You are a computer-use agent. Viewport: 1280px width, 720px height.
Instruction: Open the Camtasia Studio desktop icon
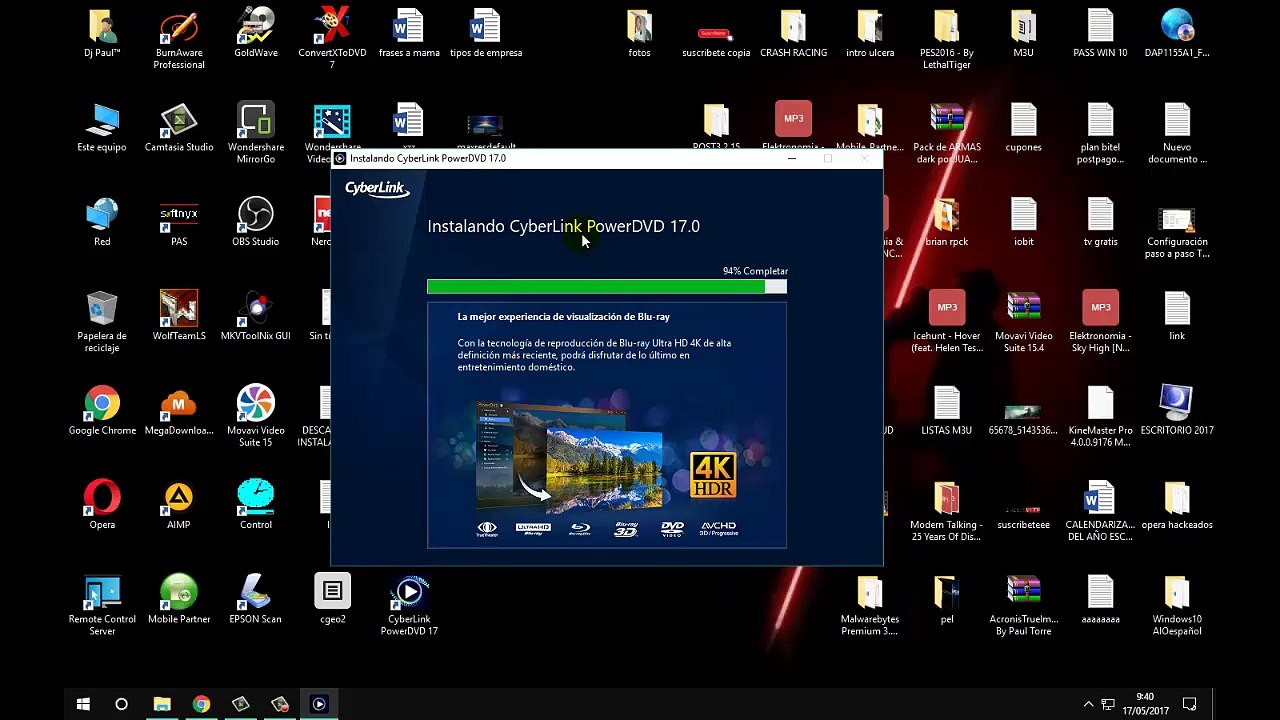(179, 128)
